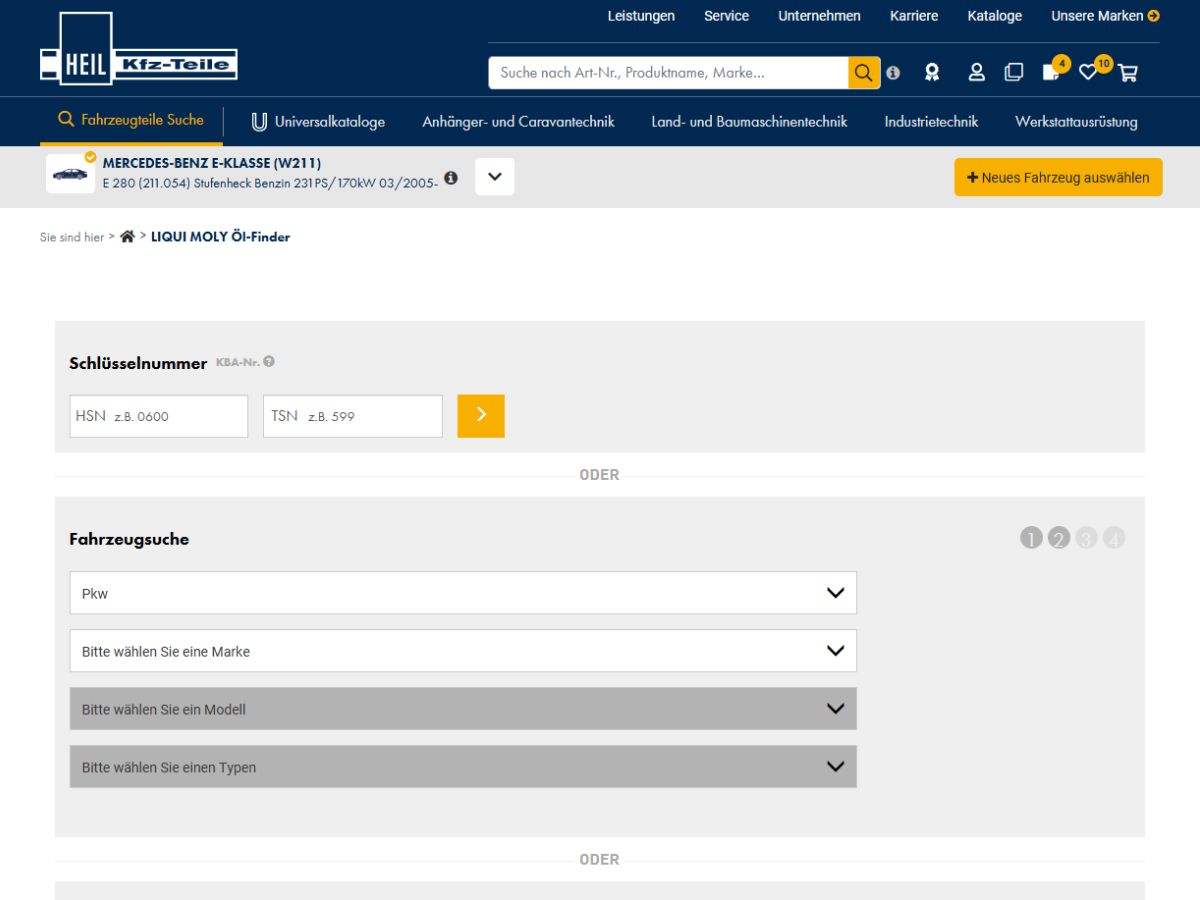Focus the main product search field
1200x900 pixels.
tap(669, 73)
